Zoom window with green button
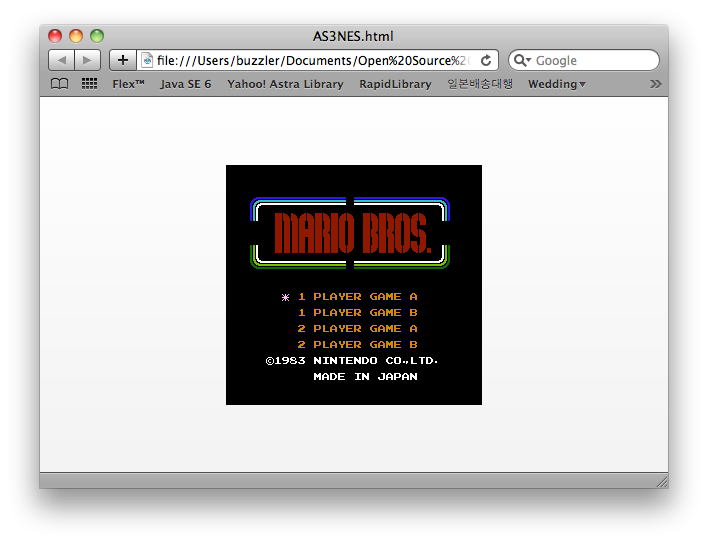The width and height of the screenshot is (708, 543). click(x=97, y=36)
